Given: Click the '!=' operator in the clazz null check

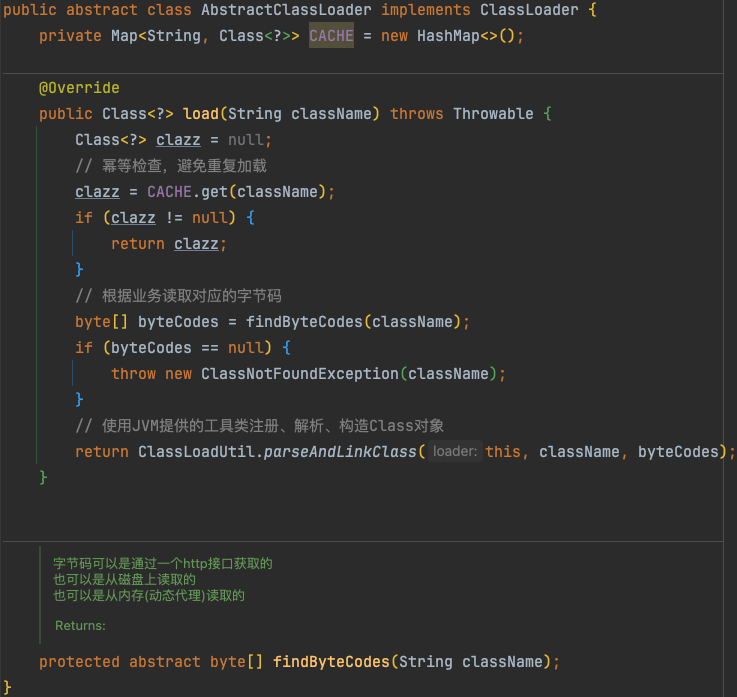Looking at the screenshot, I should click(x=173, y=218).
